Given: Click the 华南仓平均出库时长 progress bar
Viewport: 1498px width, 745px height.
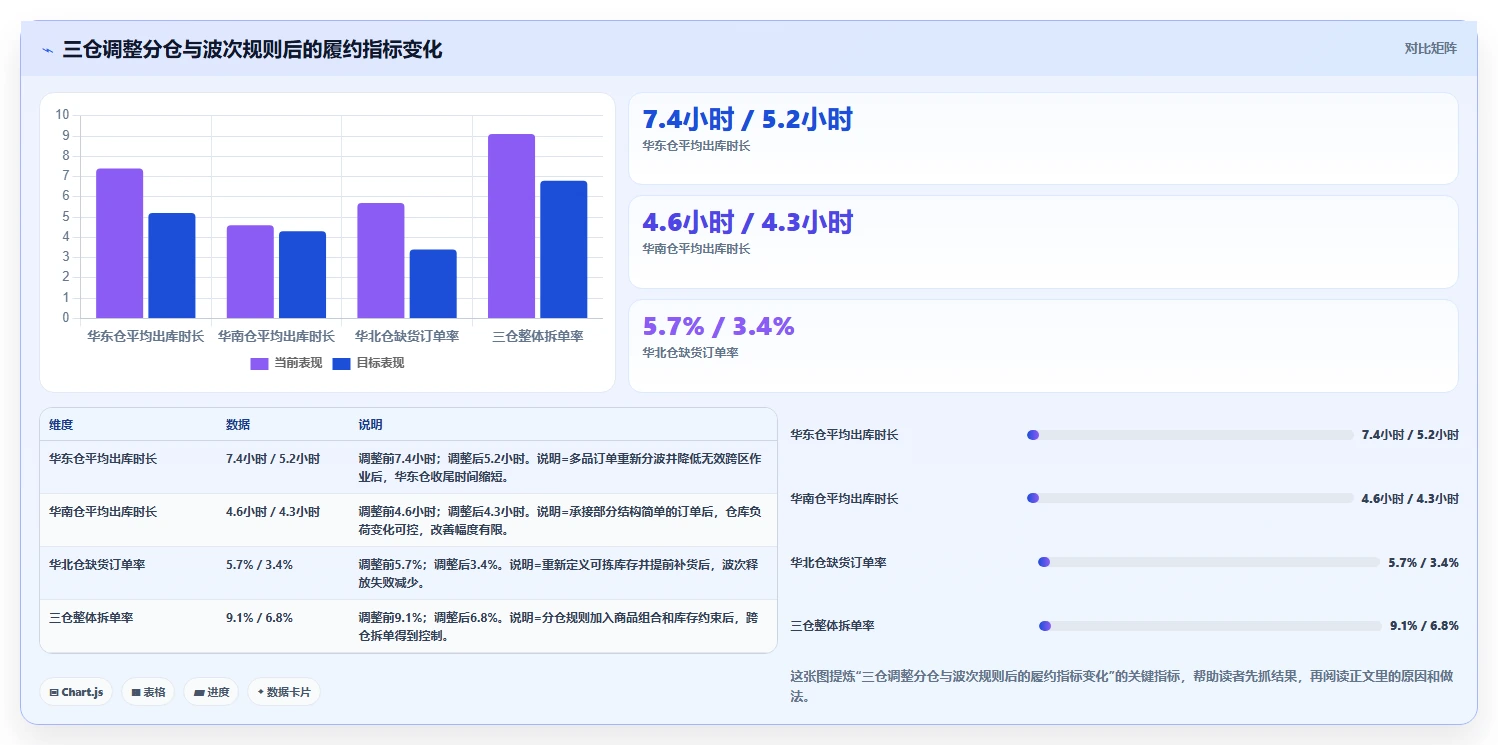Looking at the screenshot, I should (x=1190, y=498).
